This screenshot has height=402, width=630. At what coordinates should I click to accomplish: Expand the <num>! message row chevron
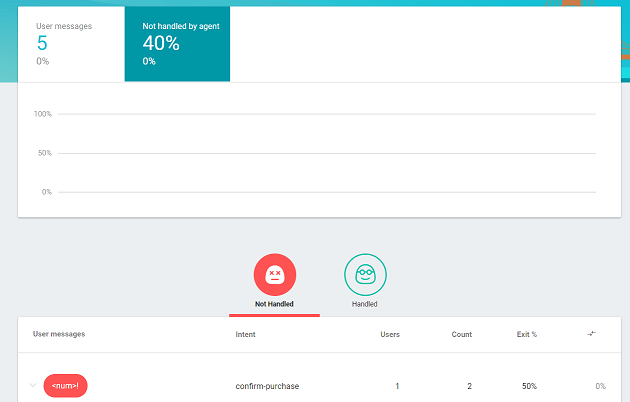tap(33, 386)
